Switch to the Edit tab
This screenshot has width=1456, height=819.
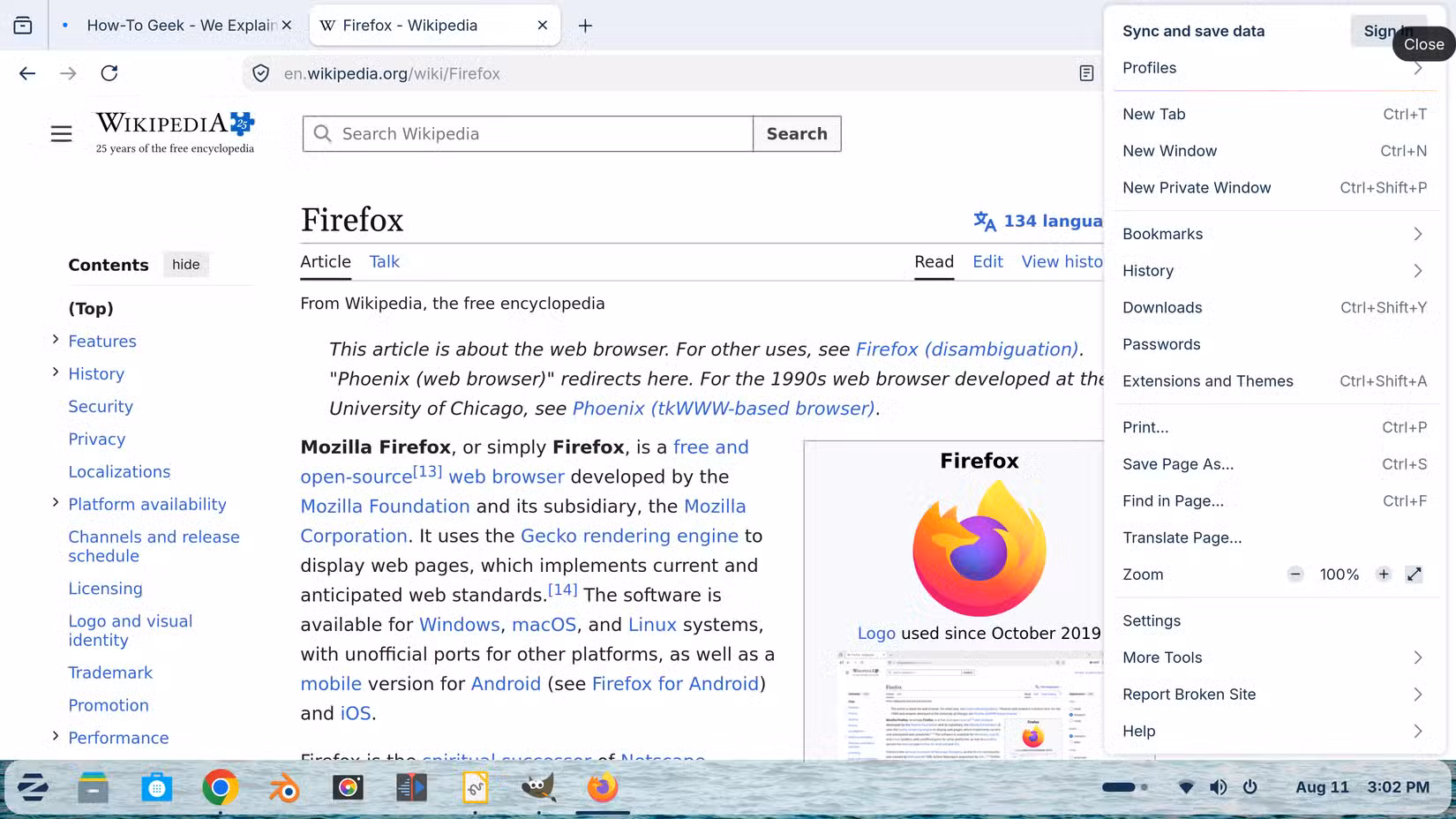[x=987, y=262]
